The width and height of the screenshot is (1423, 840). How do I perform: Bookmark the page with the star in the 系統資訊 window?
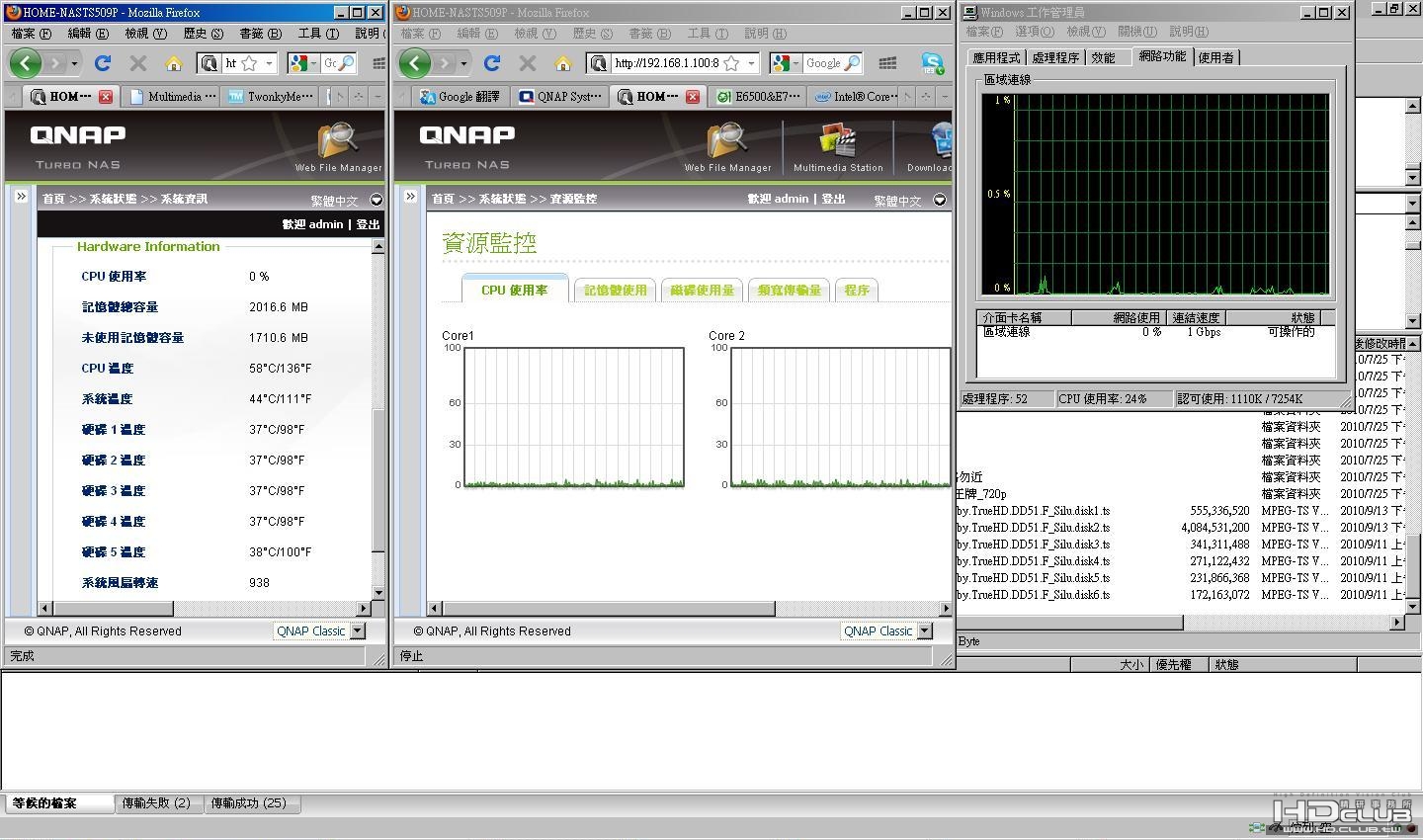tap(249, 63)
